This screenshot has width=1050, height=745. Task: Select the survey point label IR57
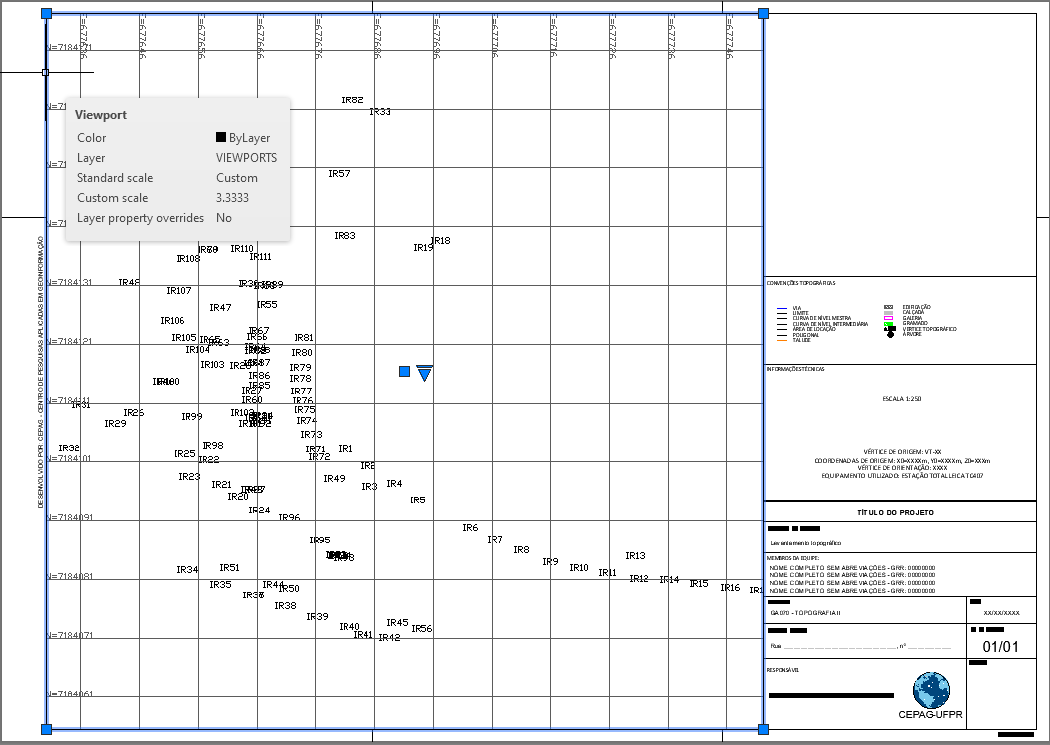[x=339, y=174]
